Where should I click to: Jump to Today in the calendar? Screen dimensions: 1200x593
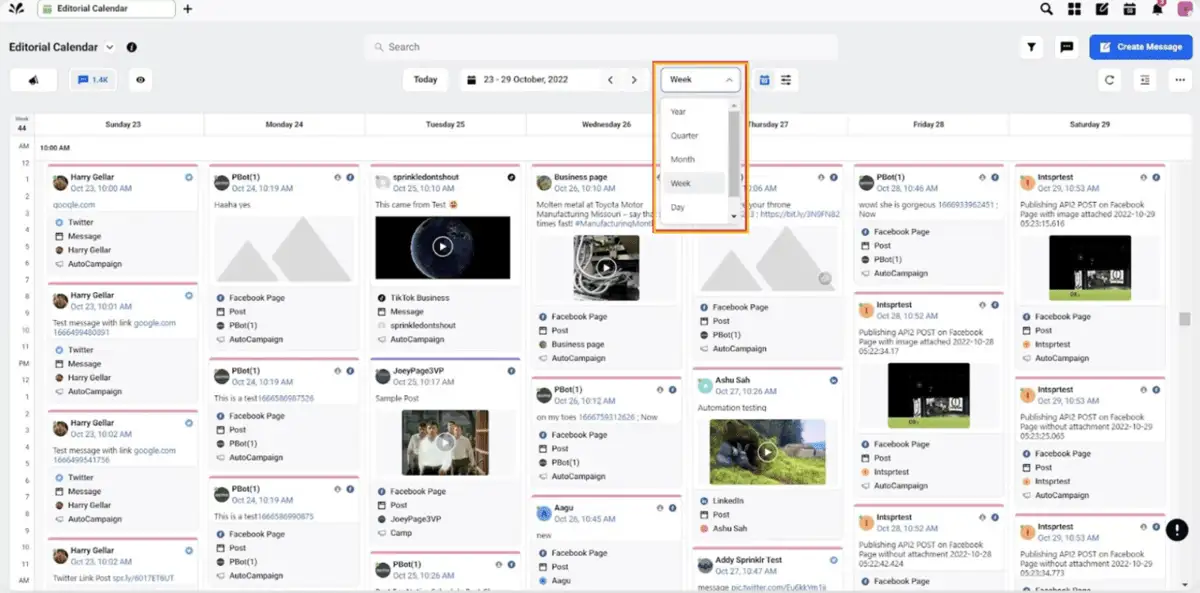(425, 79)
